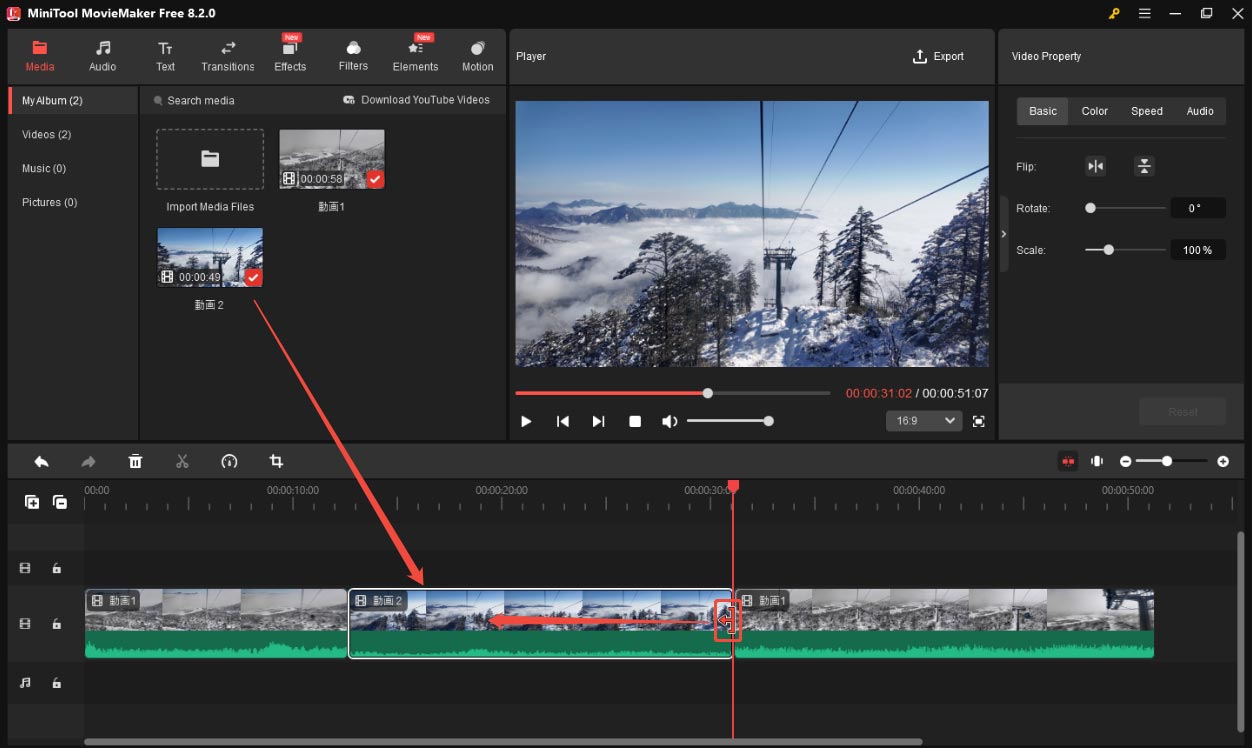This screenshot has width=1252, height=748.
Task: Toggle timeline snapping magnet icon
Action: 1068,461
